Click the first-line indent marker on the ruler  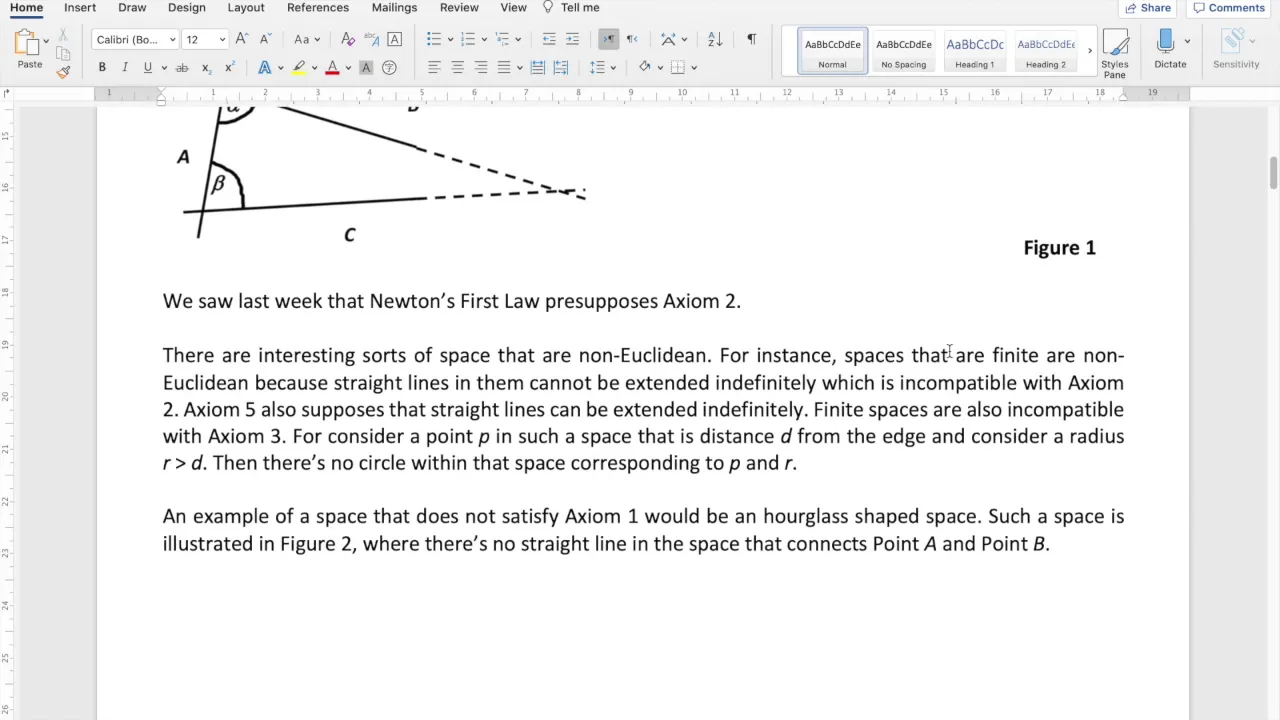click(x=161, y=90)
